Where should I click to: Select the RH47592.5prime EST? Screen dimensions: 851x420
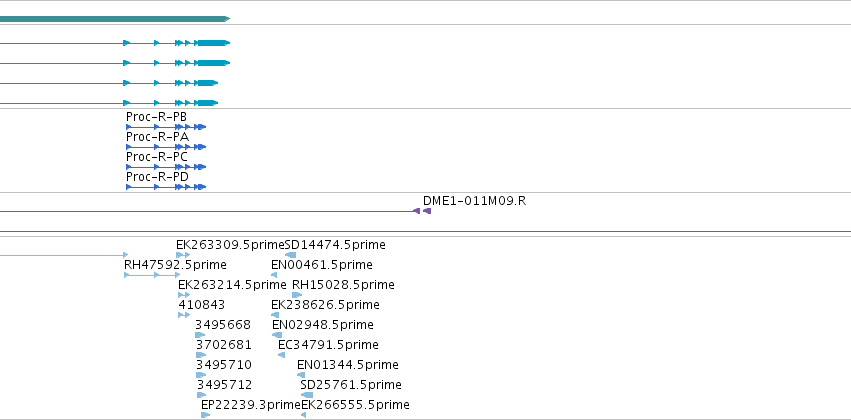175,265
